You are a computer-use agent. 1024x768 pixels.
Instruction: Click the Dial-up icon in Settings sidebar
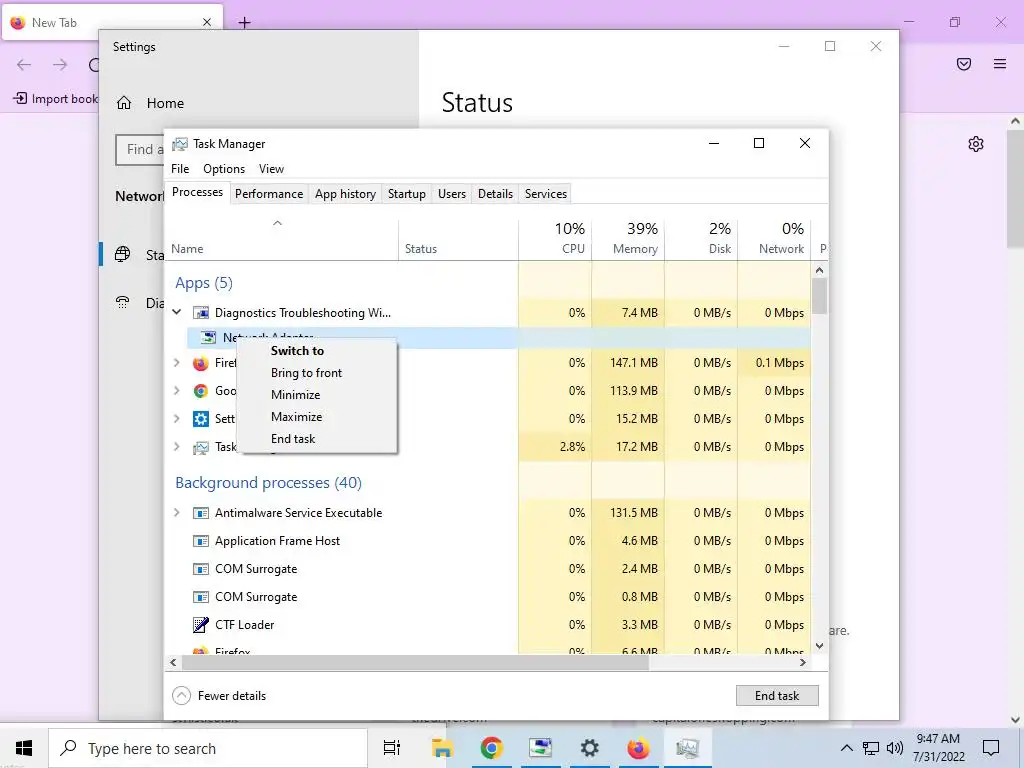coord(123,302)
